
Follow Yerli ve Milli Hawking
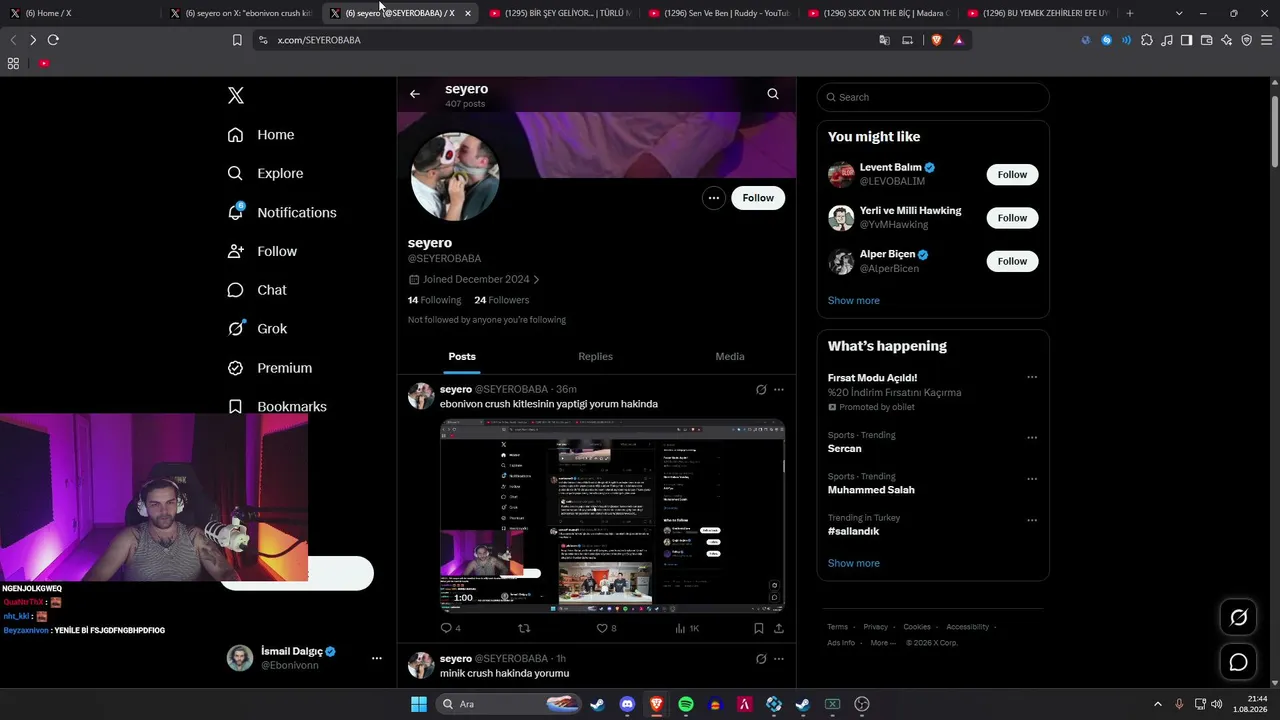pyautogui.click(x=1012, y=218)
